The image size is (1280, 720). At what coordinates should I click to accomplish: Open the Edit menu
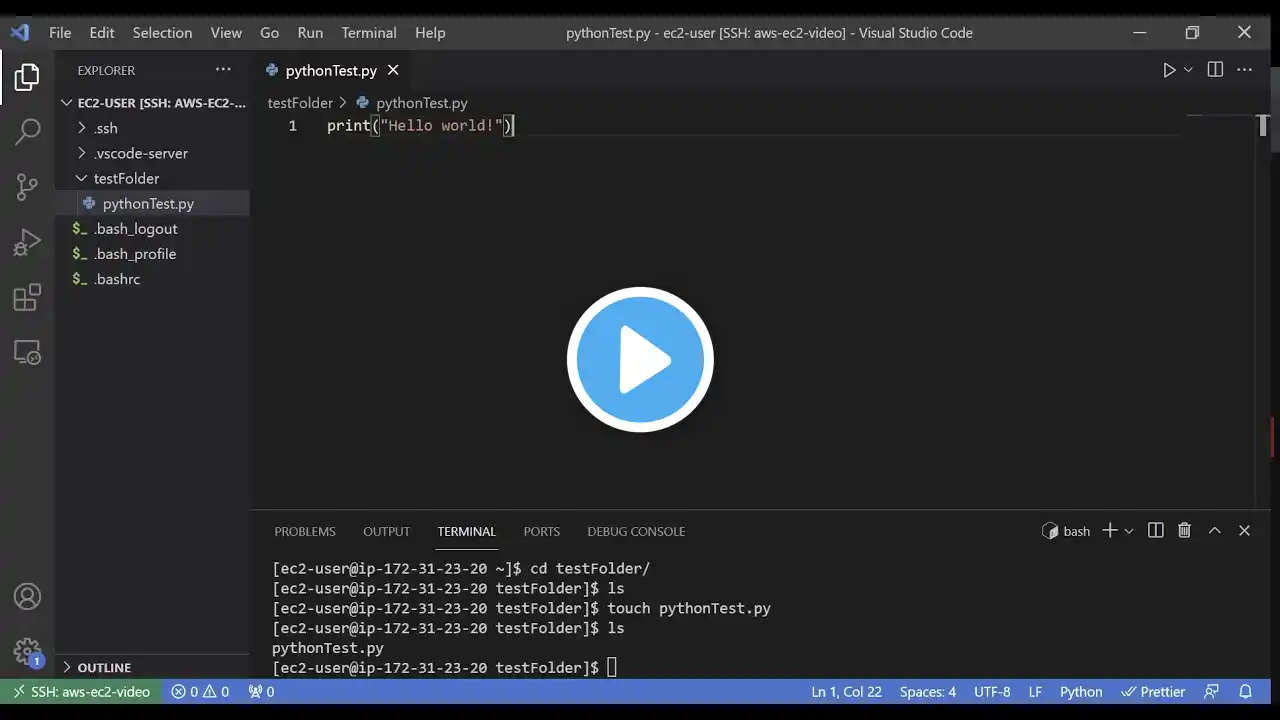coord(102,32)
